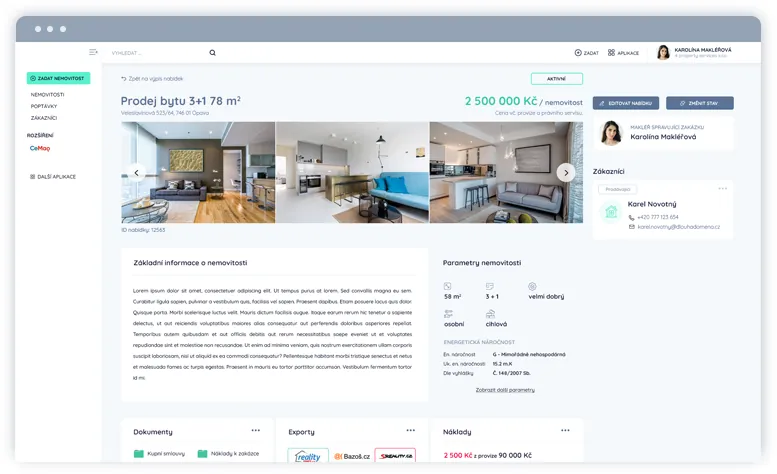
Task: Go to the previous gallery photo
Action: click(137, 172)
